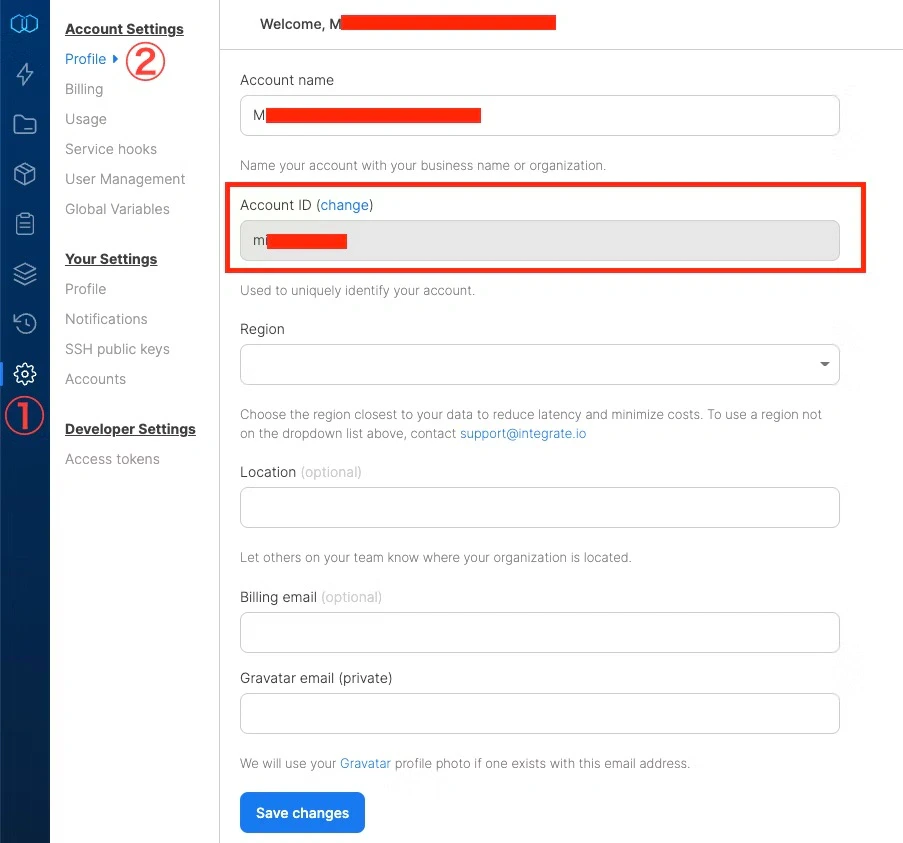Expand the Region dropdown
Image resolution: width=903 pixels, height=843 pixels.
(540, 364)
